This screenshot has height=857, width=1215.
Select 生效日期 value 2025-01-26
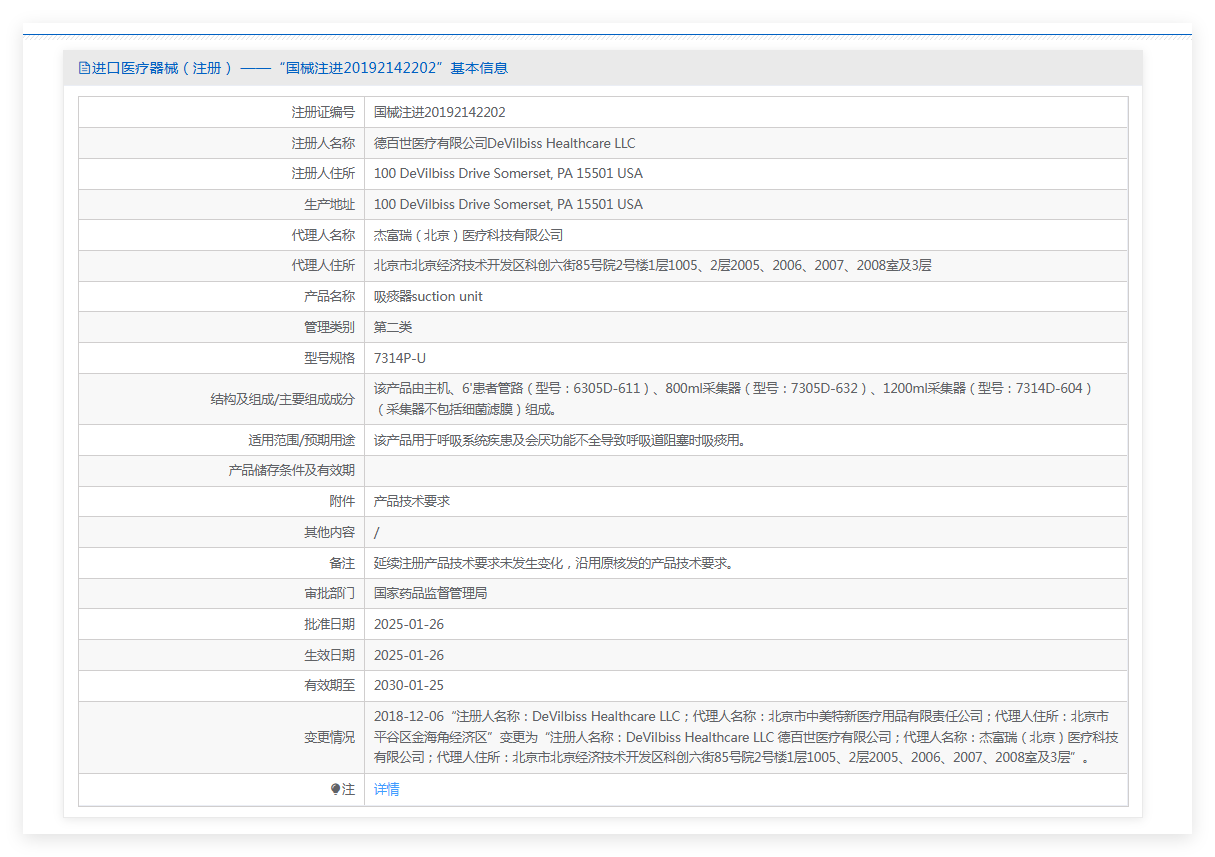pos(409,655)
